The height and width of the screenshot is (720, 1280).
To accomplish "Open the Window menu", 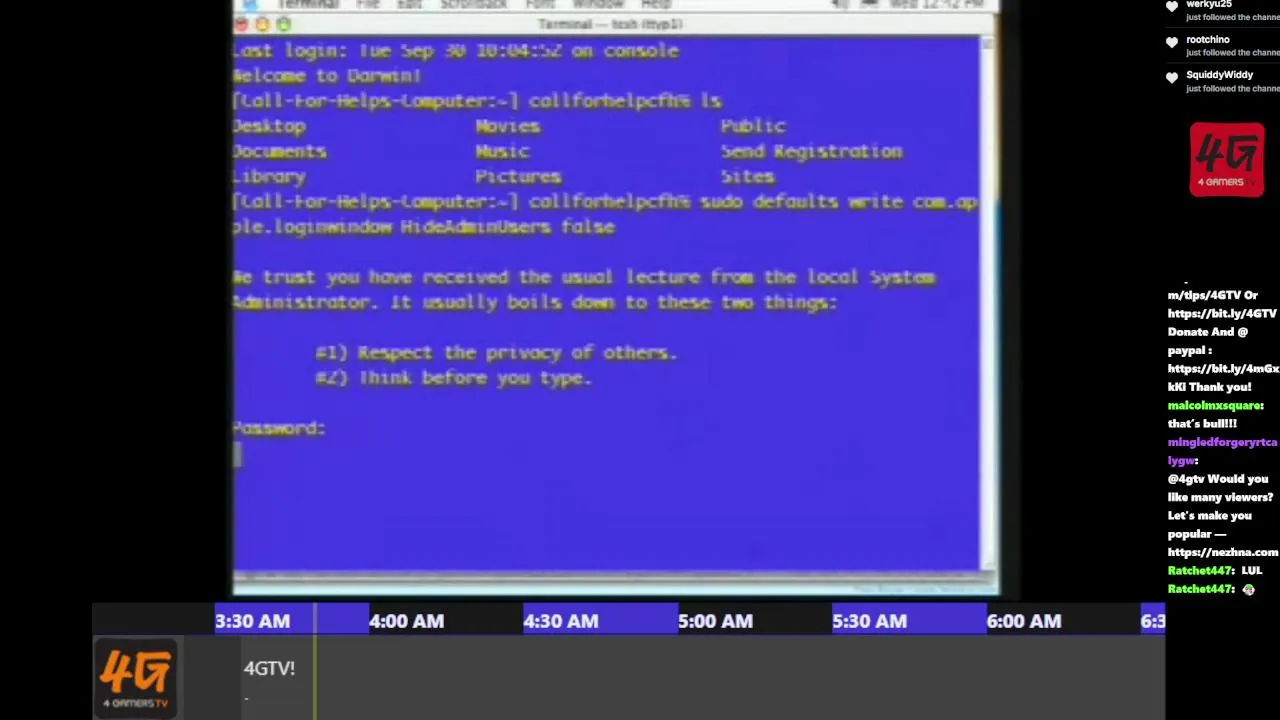I will [x=598, y=4].
